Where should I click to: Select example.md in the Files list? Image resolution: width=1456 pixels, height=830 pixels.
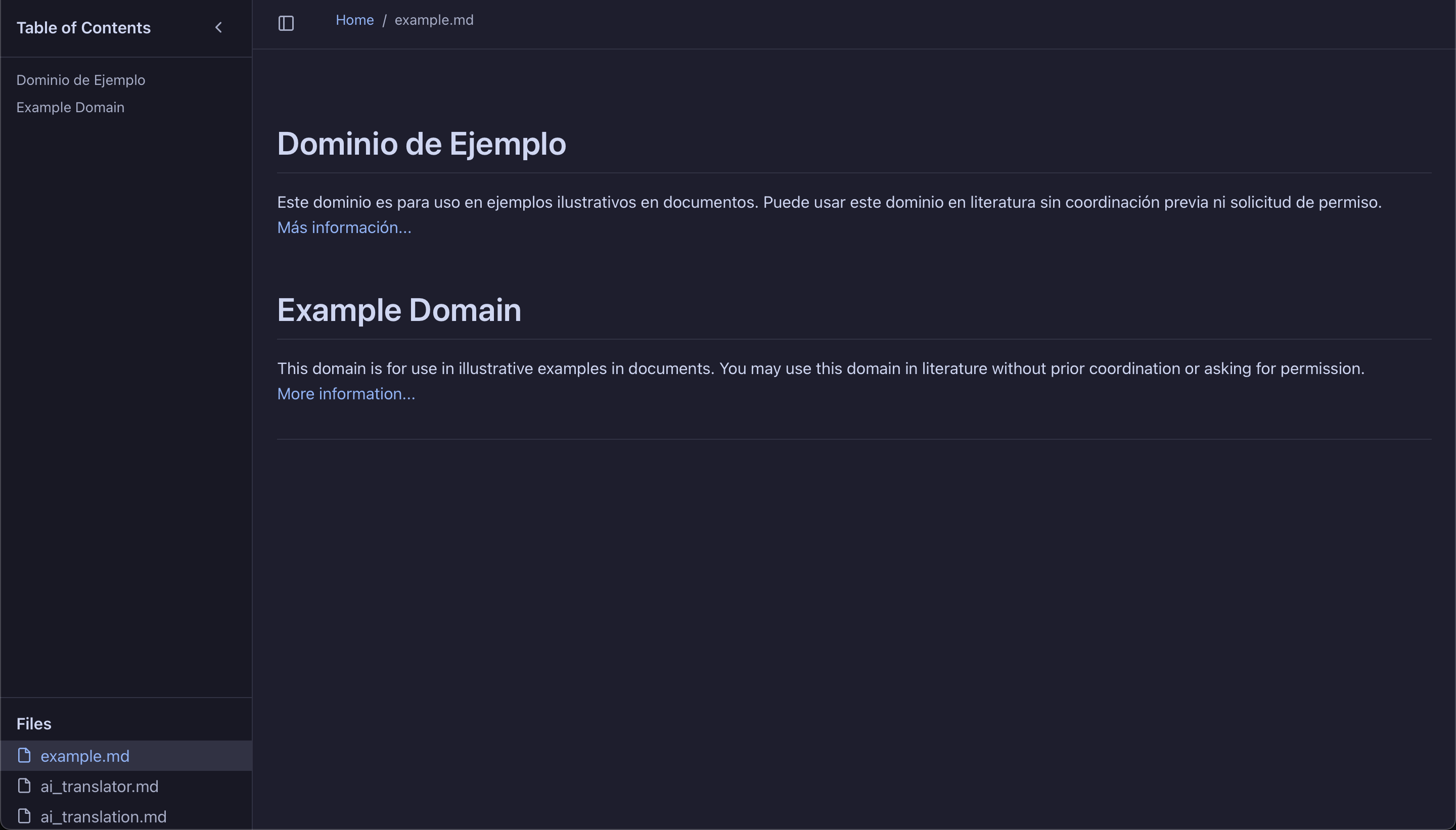[126, 756]
